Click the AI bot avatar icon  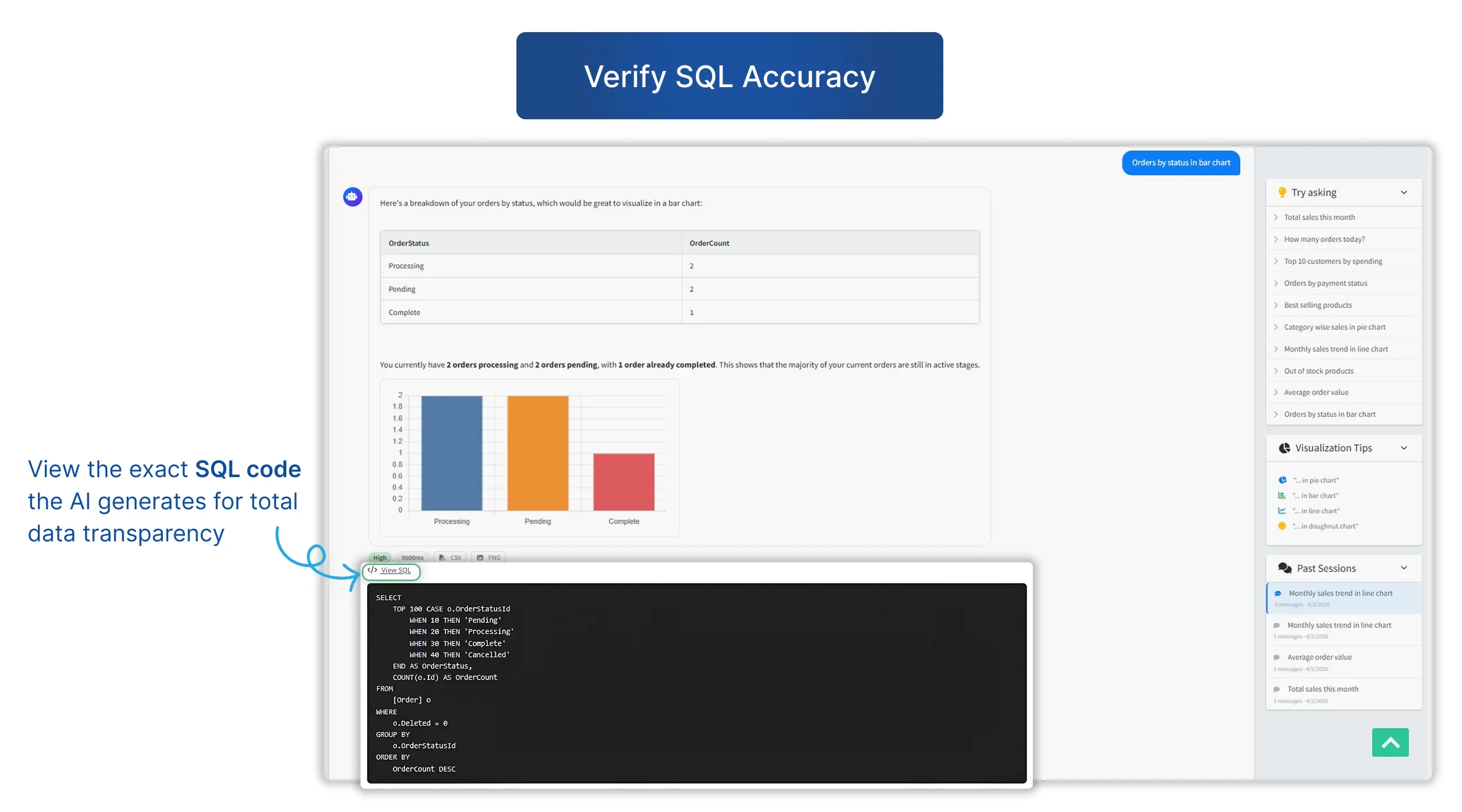point(352,197)
